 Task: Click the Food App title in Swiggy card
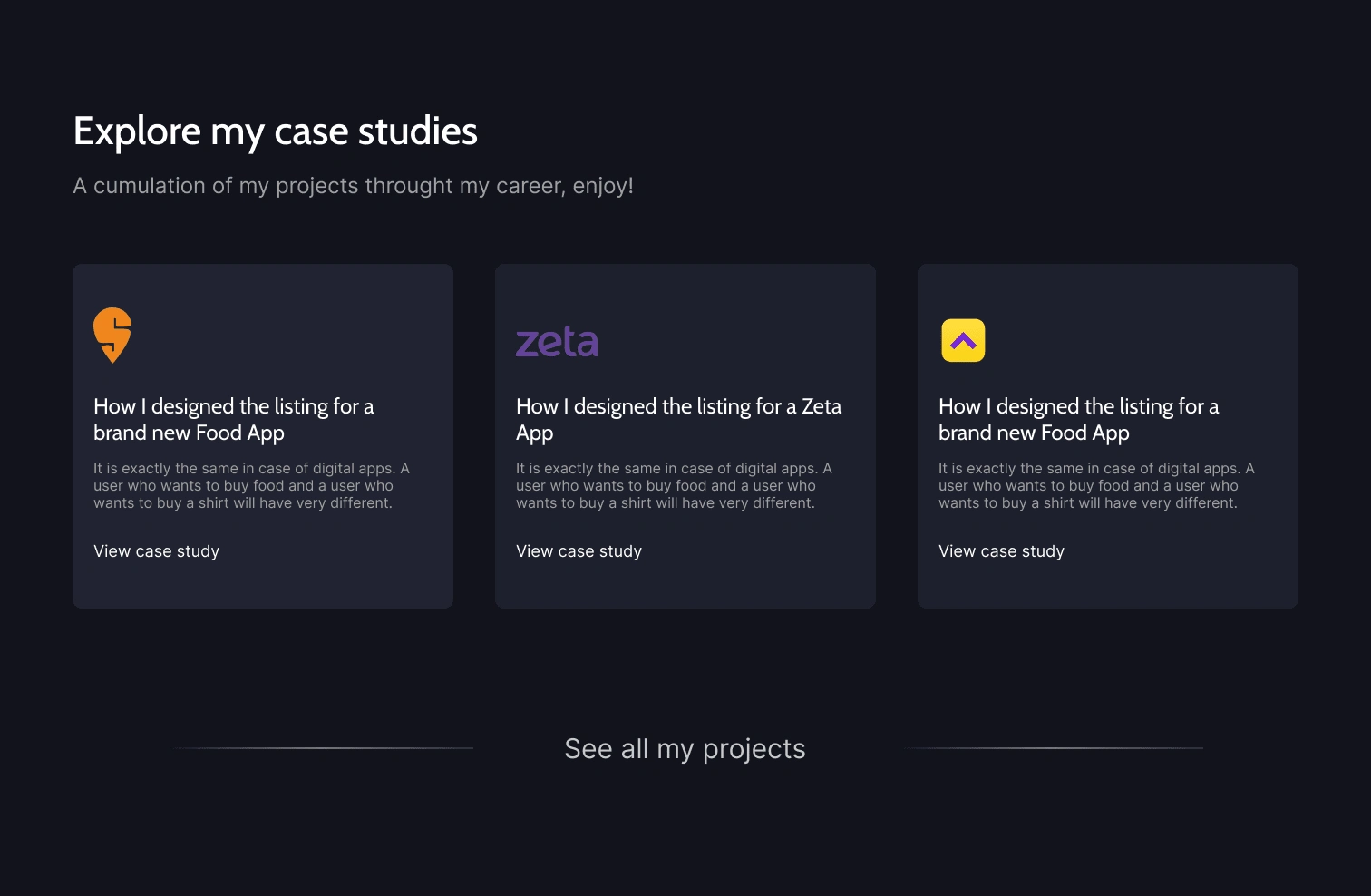pos(233,419)
